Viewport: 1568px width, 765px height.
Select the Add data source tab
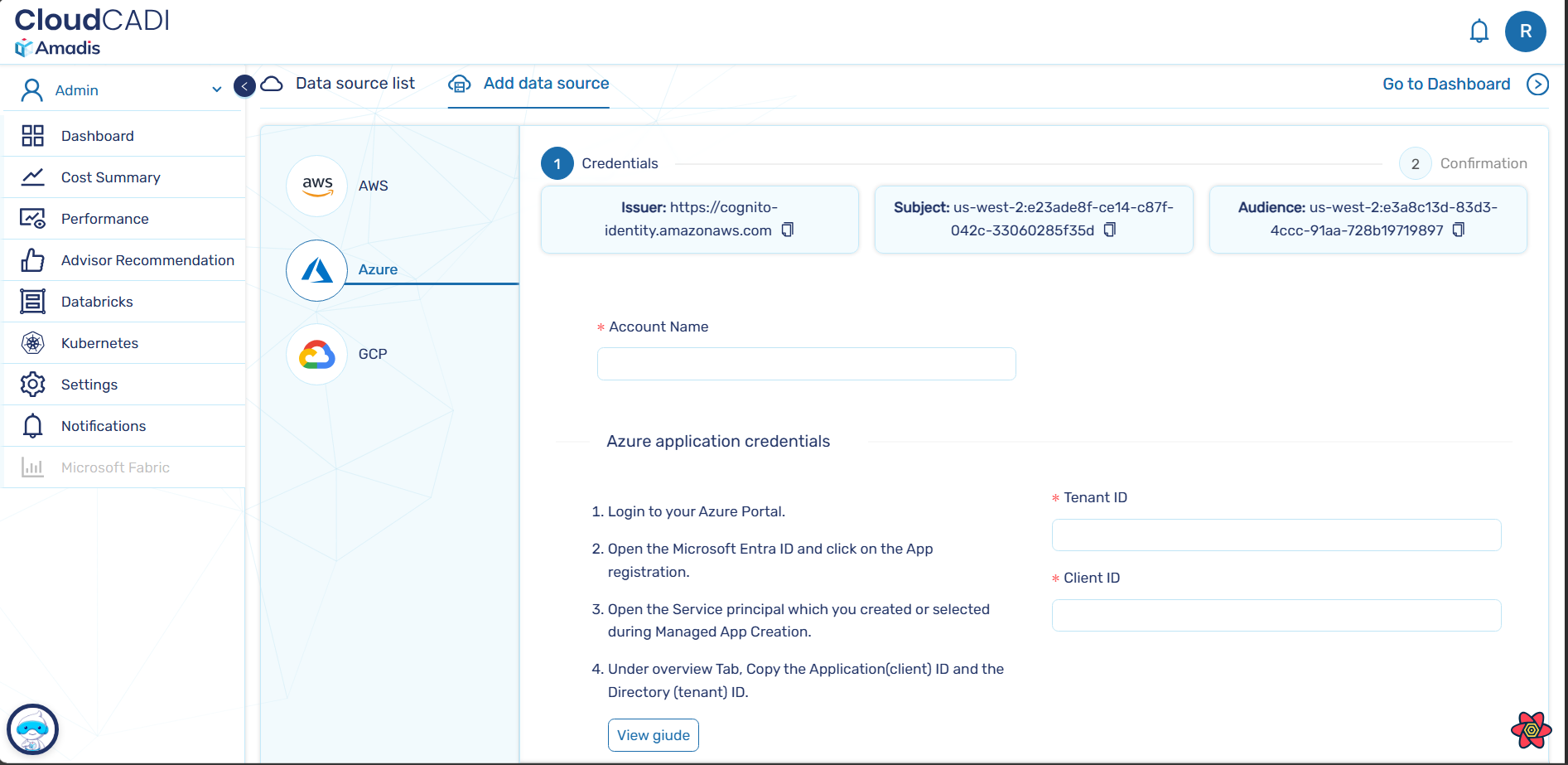(546, 84)
